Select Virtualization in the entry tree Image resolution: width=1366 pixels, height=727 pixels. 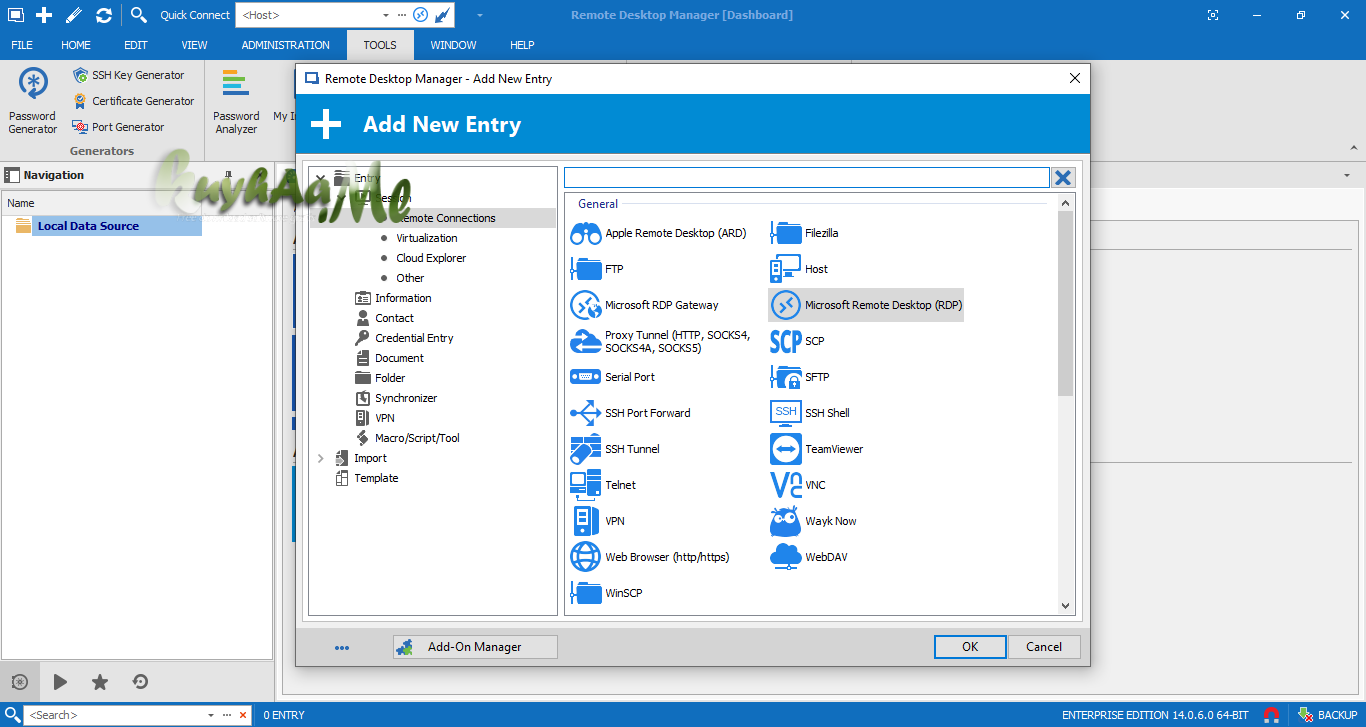tap(427, 238)
